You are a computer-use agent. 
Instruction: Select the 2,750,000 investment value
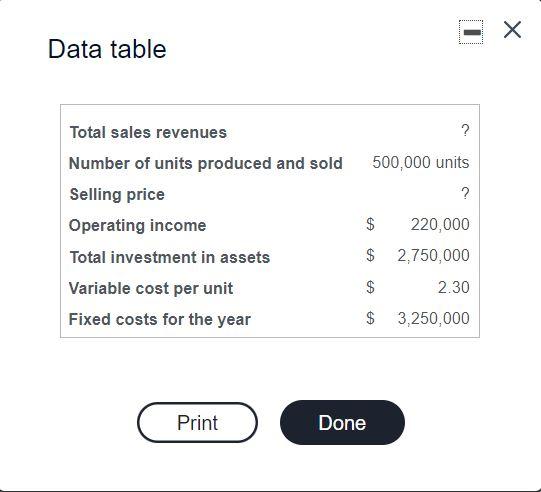point(433,256)
